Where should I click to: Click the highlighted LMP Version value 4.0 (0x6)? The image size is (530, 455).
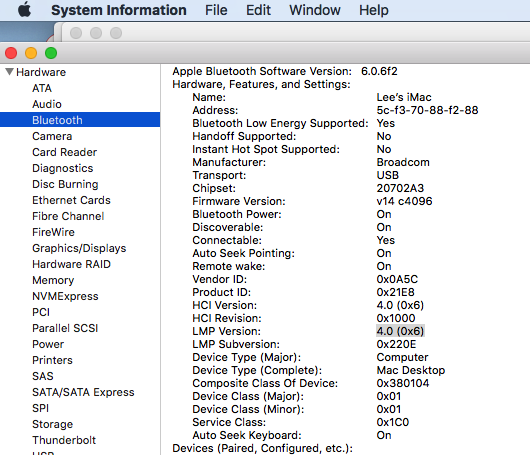pos(400,331)
